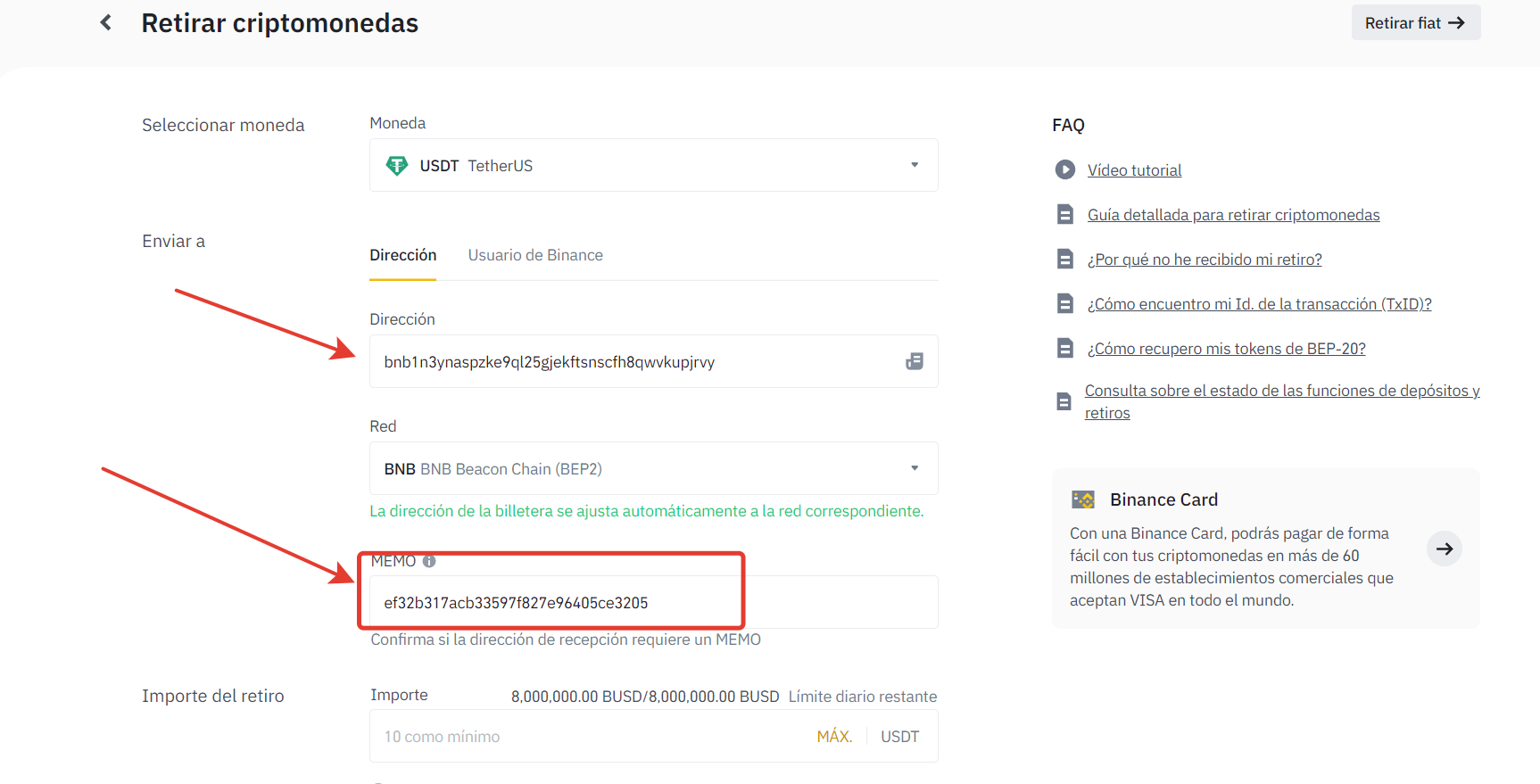1540x784 pixels.
Task: Click the Binance Card description text
Action: click(1231, 566)
